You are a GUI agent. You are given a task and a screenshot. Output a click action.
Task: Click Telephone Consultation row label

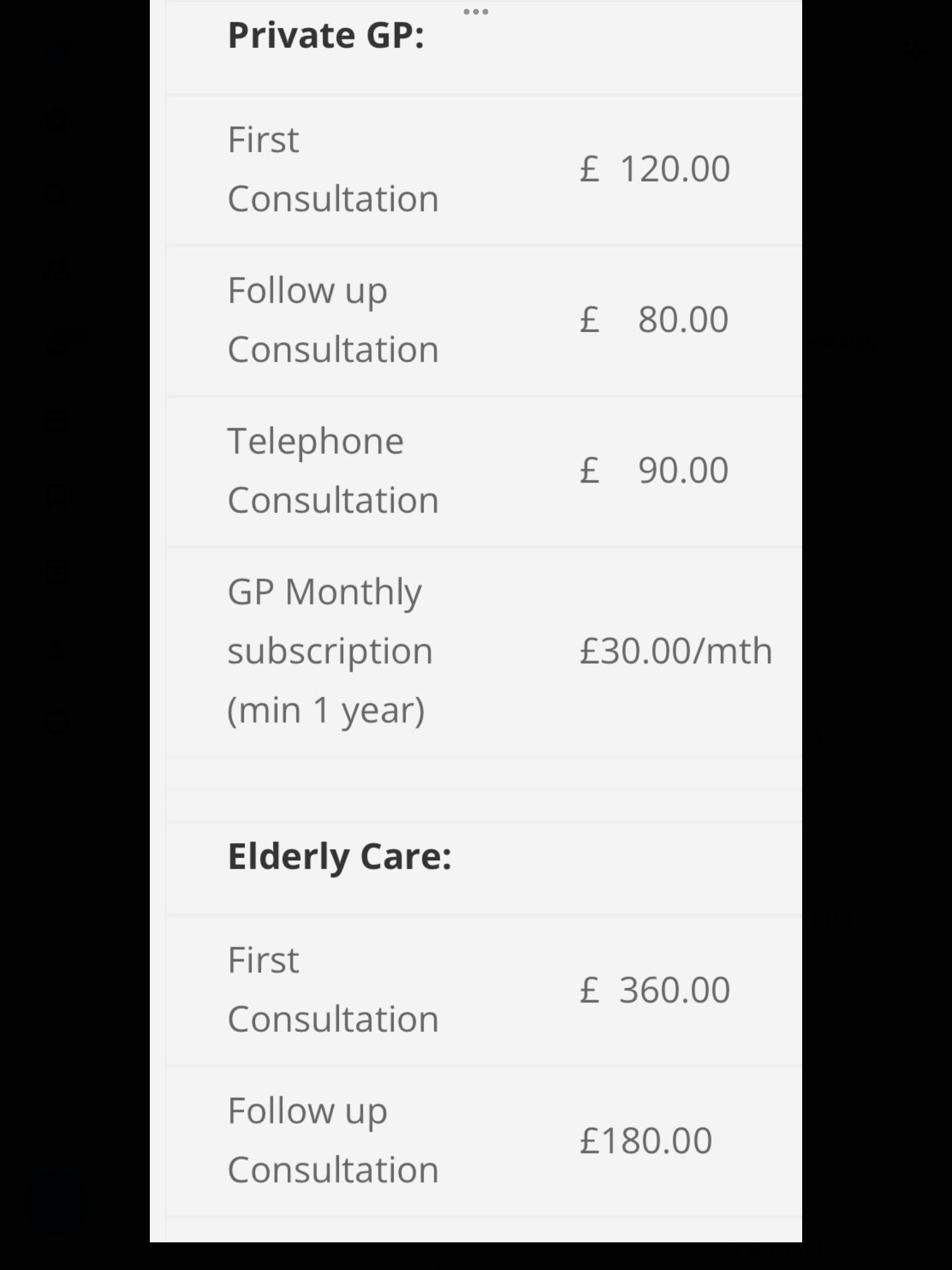pos(333,470)
